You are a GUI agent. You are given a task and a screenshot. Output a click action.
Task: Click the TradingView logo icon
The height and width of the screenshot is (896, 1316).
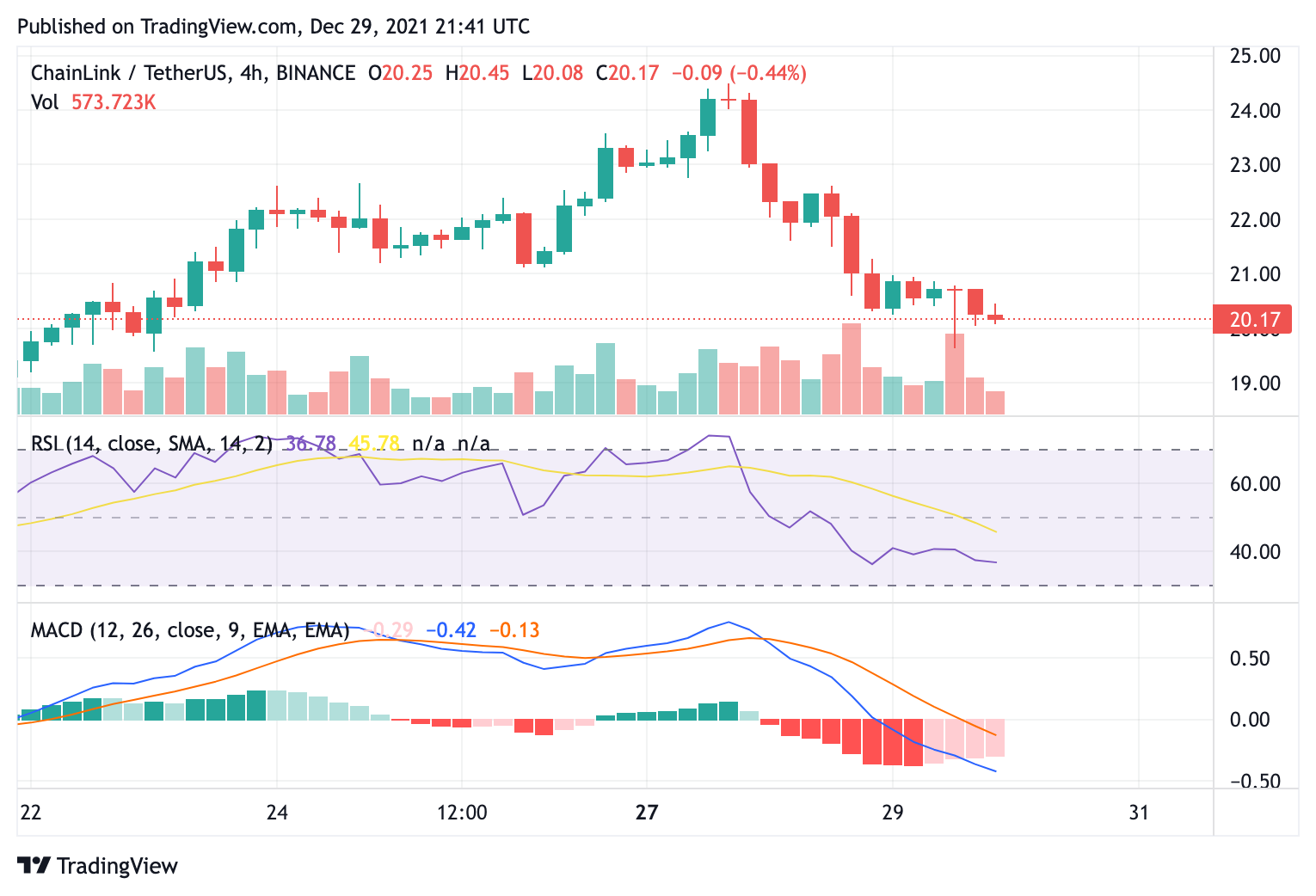[x=34, y=865]
